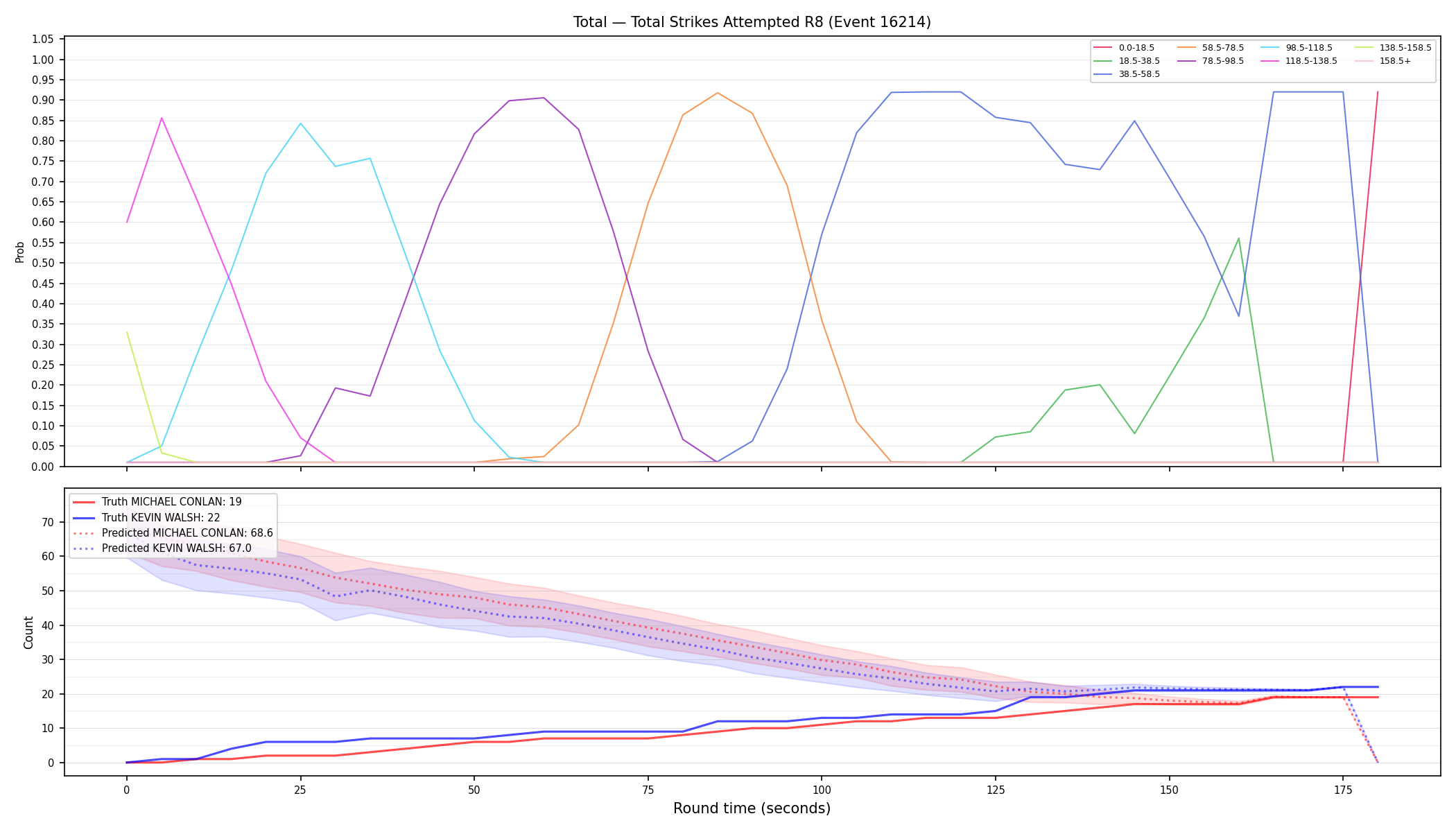Click the 150 tick on round time axis
Image resolution: width=1456 pixels, height=832 pixels.
pos(1169,790)
